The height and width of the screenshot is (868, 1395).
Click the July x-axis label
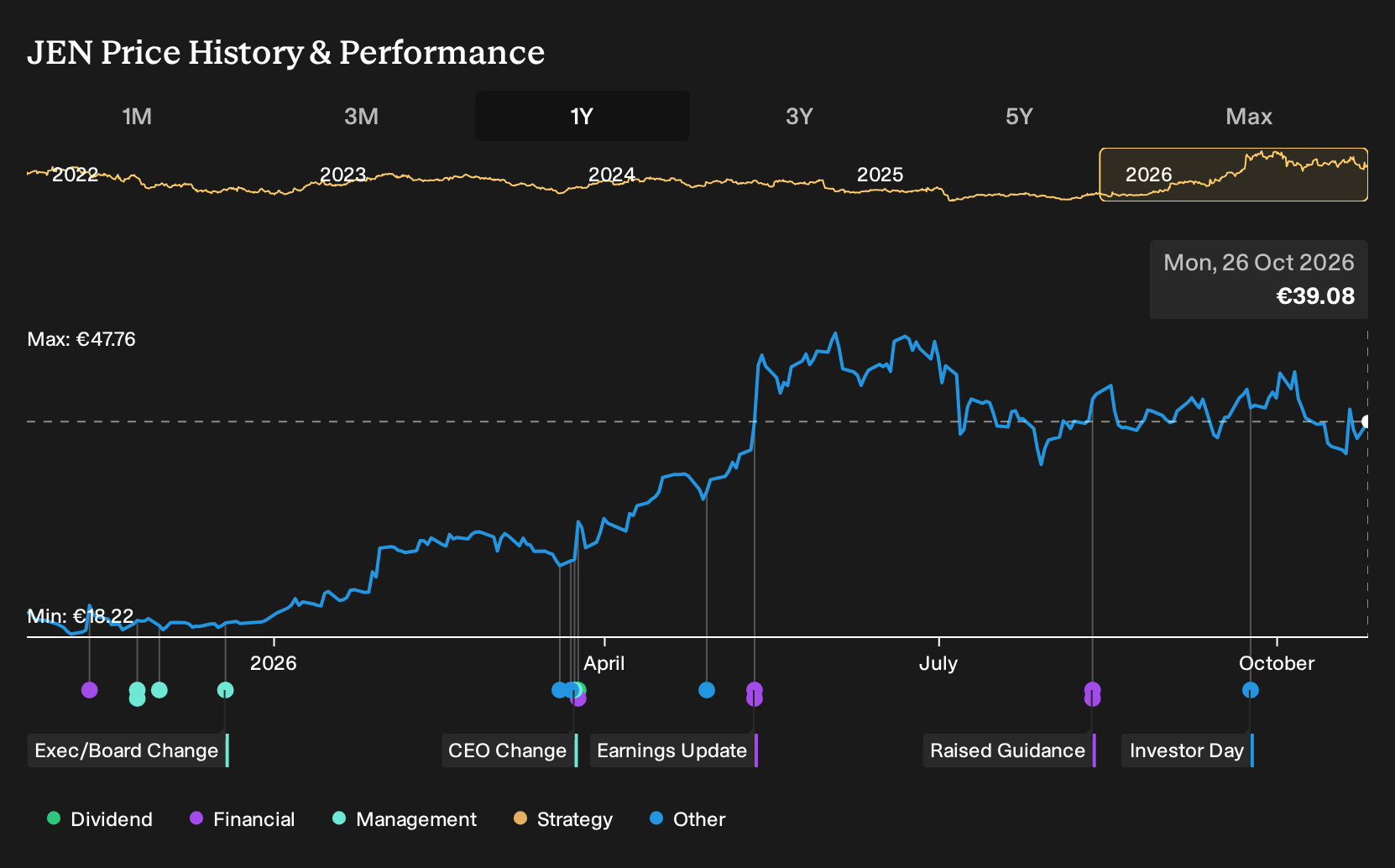pyautogui.click(x=938, y=663)
